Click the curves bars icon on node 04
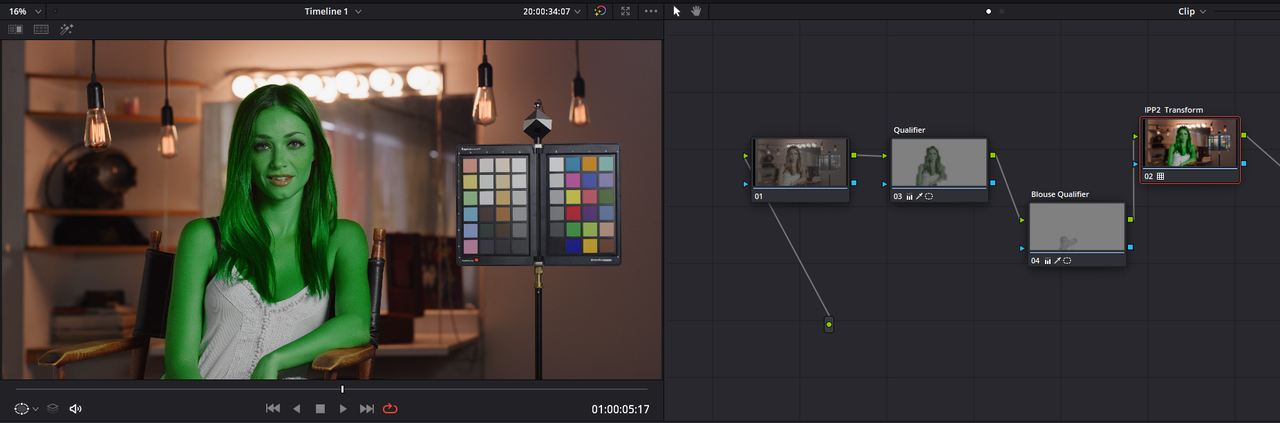This screenshot has width=1280, height=423. pos(1048,260)
